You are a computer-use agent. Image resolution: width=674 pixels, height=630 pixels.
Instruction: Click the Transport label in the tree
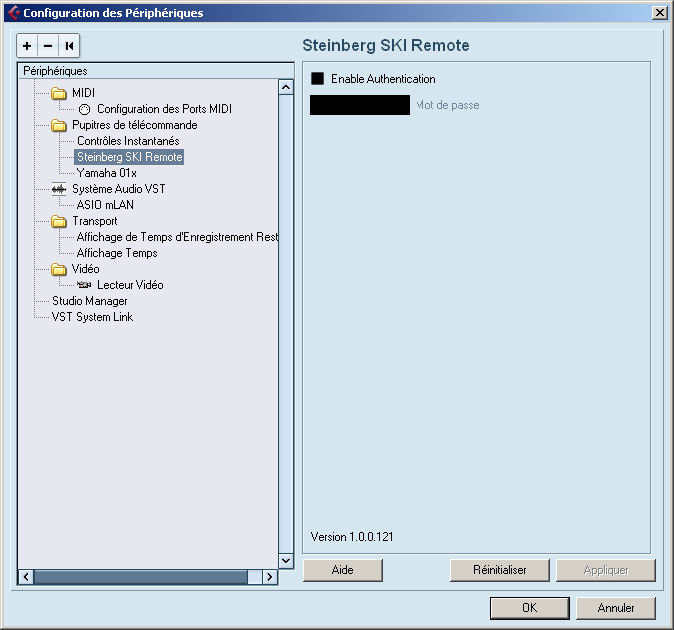95,221
